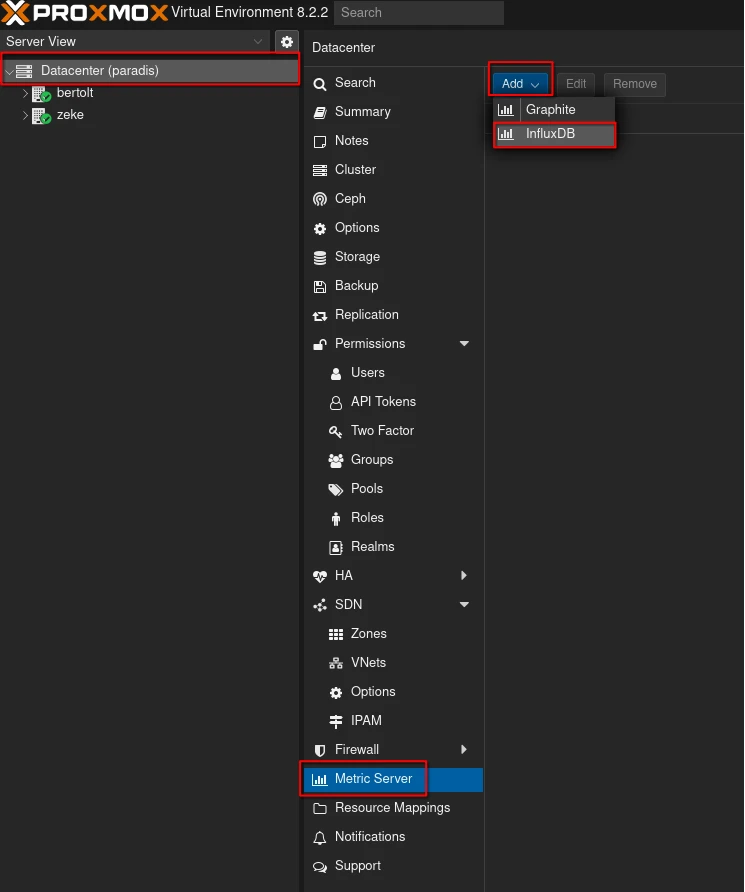This screenshot has width=745, height=892.
Task: Click the top Search input field
Action: (418, 13)
